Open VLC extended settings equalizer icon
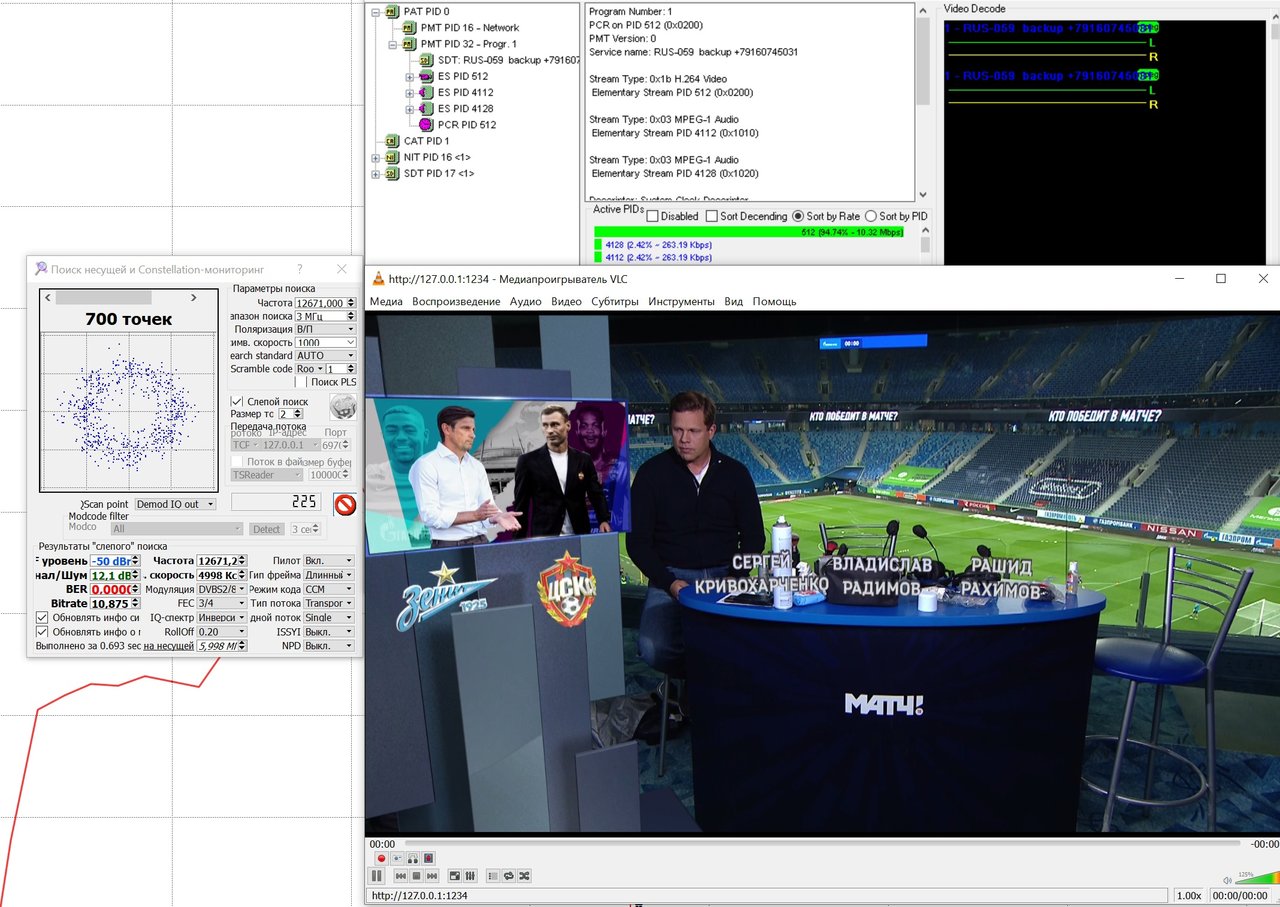 [471, 876]
